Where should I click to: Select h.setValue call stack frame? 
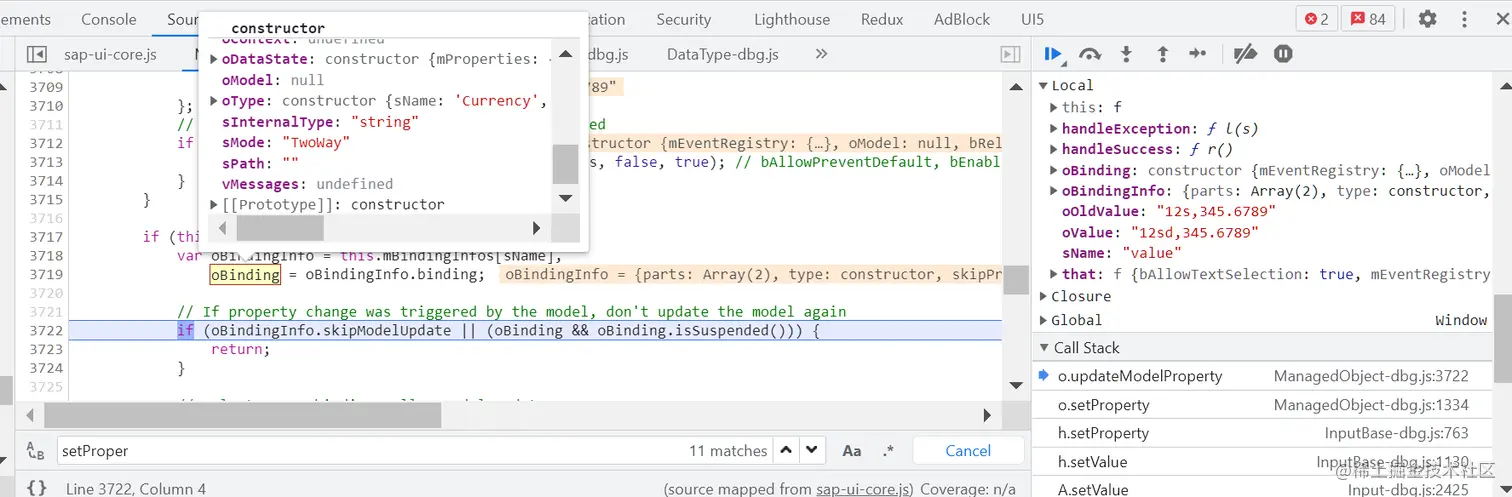click(1264, 462)
